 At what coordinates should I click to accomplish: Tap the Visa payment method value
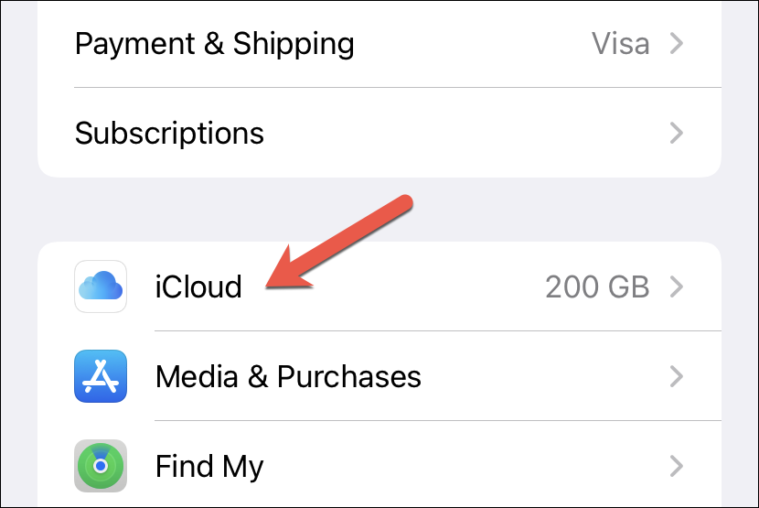pyautogui.click(x=620, y=44)
